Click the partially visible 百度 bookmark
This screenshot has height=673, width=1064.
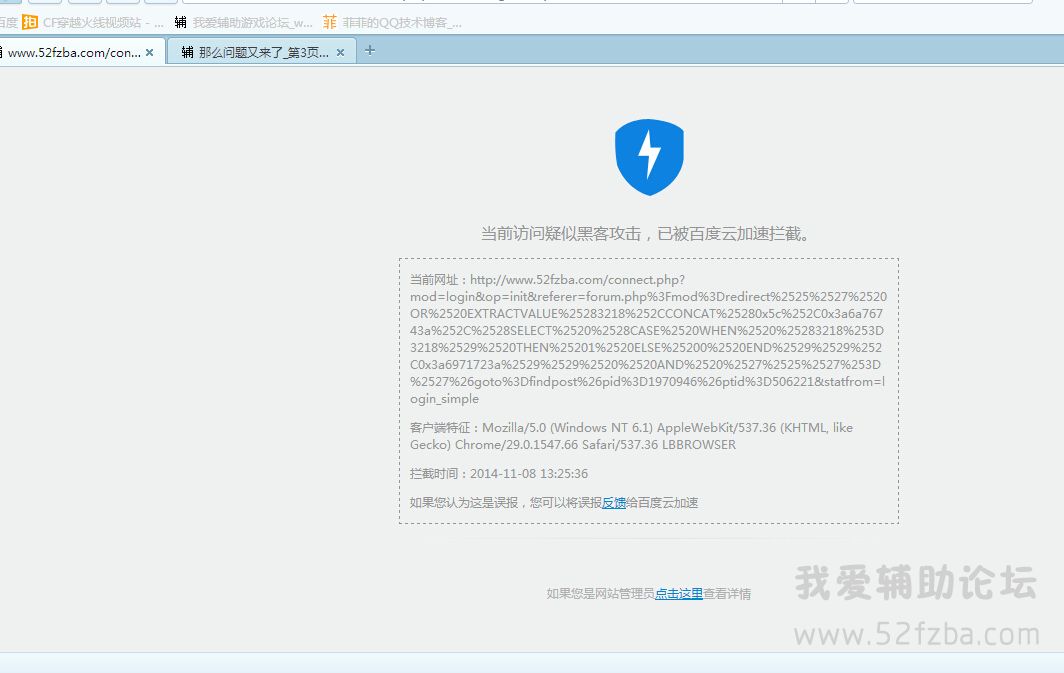coord(8,22)
